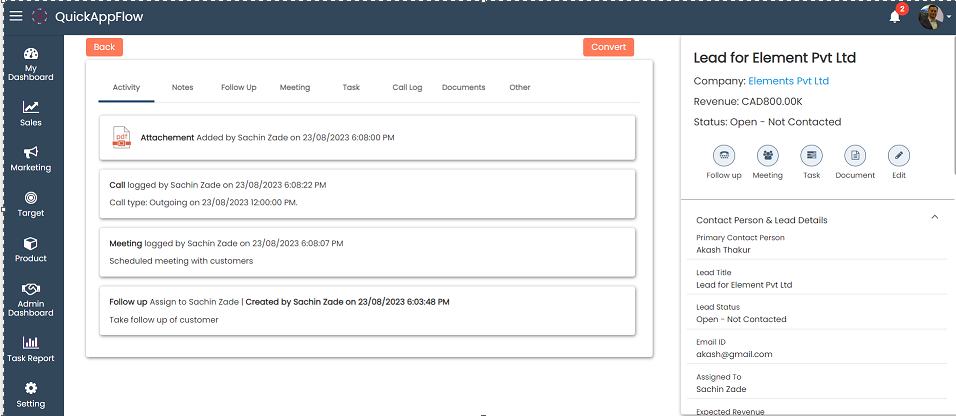
Task: Open the PDF attachment icon
Action: 121,138
